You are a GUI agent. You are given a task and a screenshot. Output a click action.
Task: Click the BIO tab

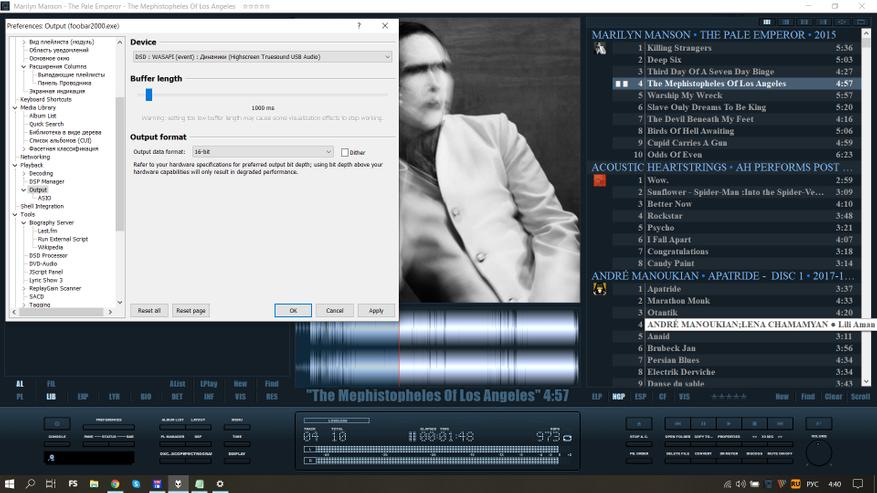coord(146,396)
